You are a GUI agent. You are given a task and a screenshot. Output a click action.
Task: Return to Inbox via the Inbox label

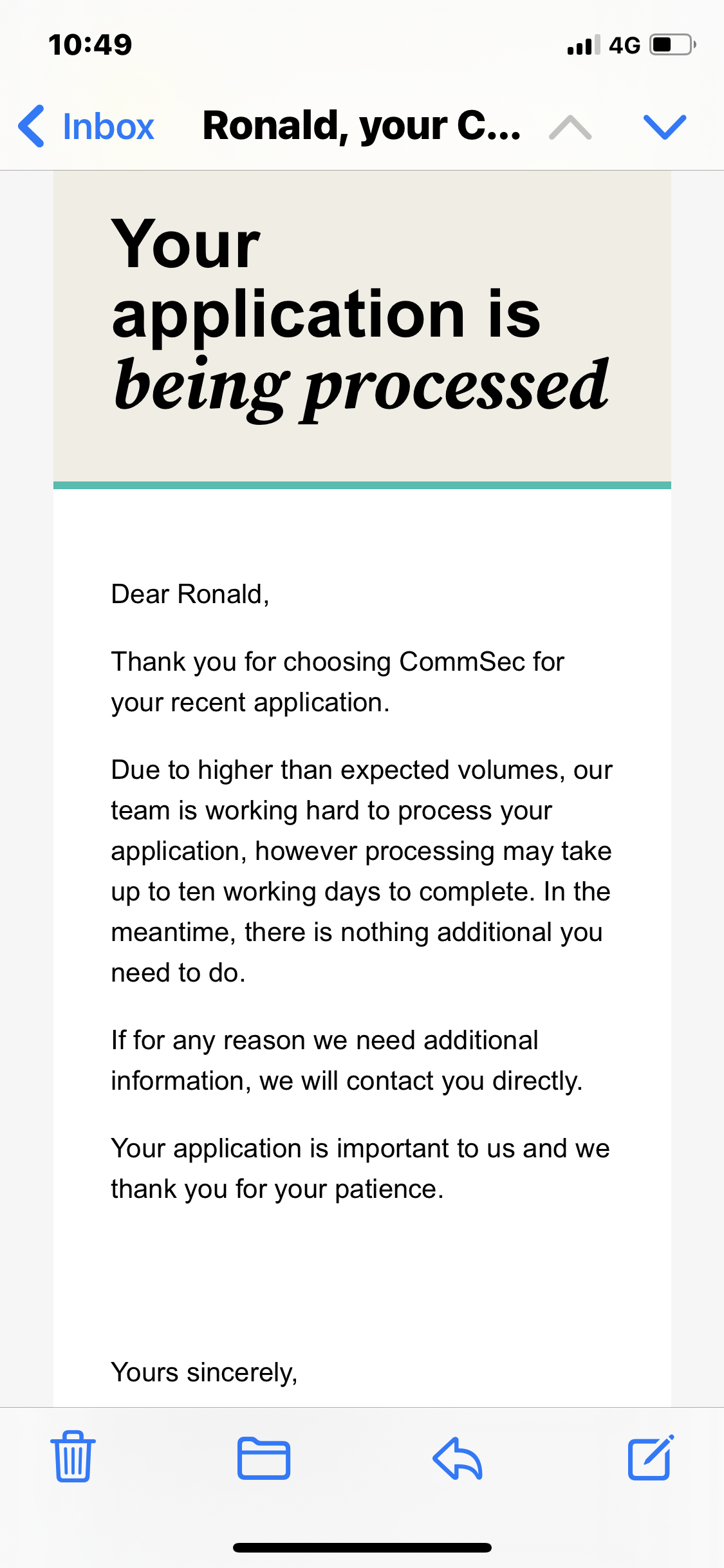[x=108, y=127]
